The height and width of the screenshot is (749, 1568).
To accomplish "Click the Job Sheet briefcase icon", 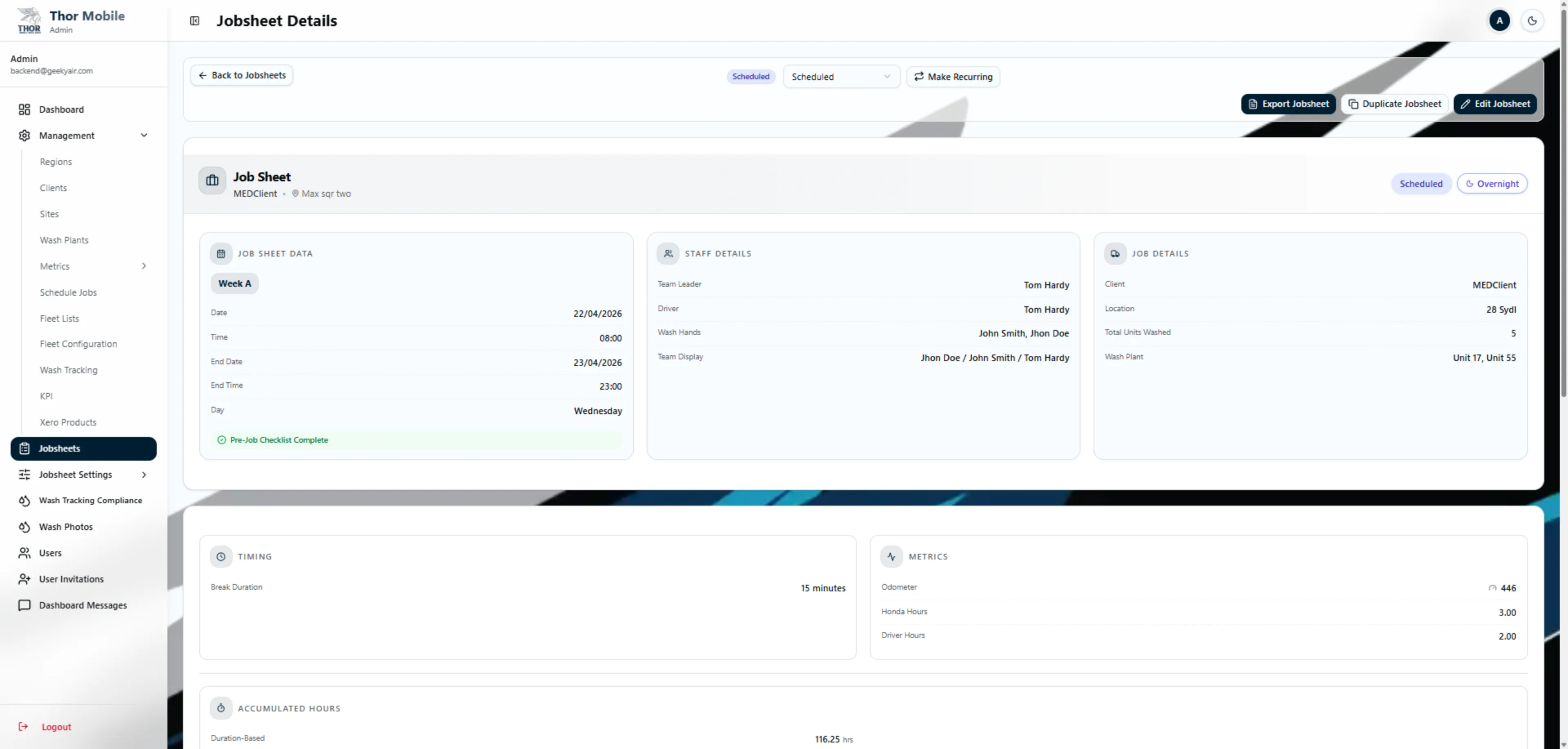I will click(212, 181).
